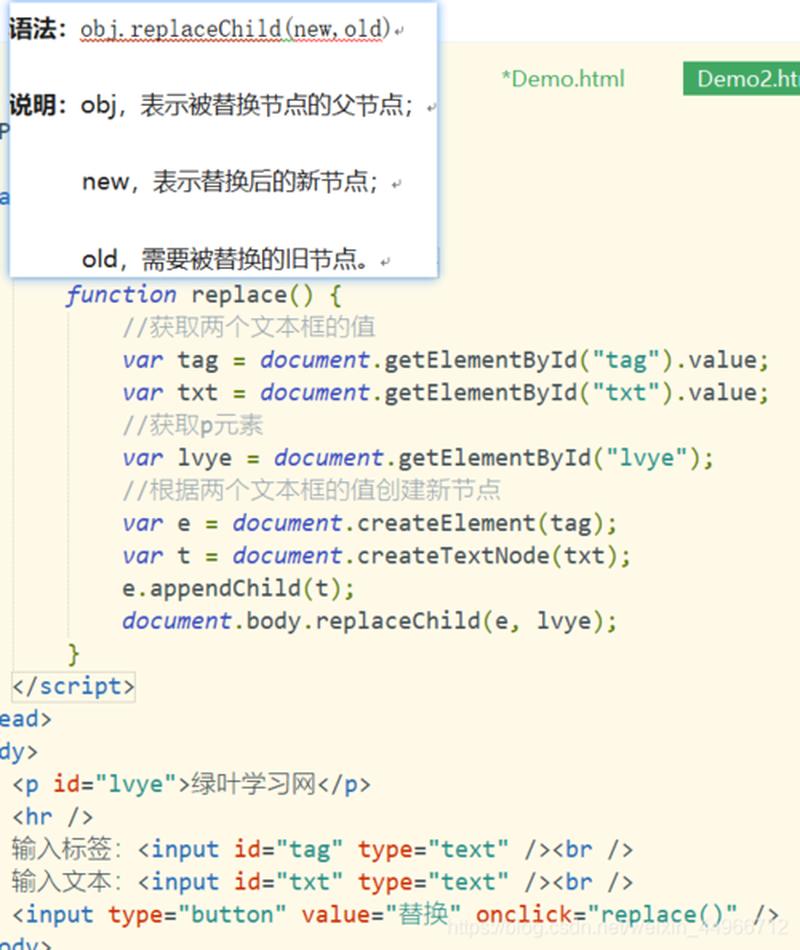Click the popup line 'obj, 表示被替换节点的父节点'
This screenshot has height=950, width=800.
click(x=246, y=105)
